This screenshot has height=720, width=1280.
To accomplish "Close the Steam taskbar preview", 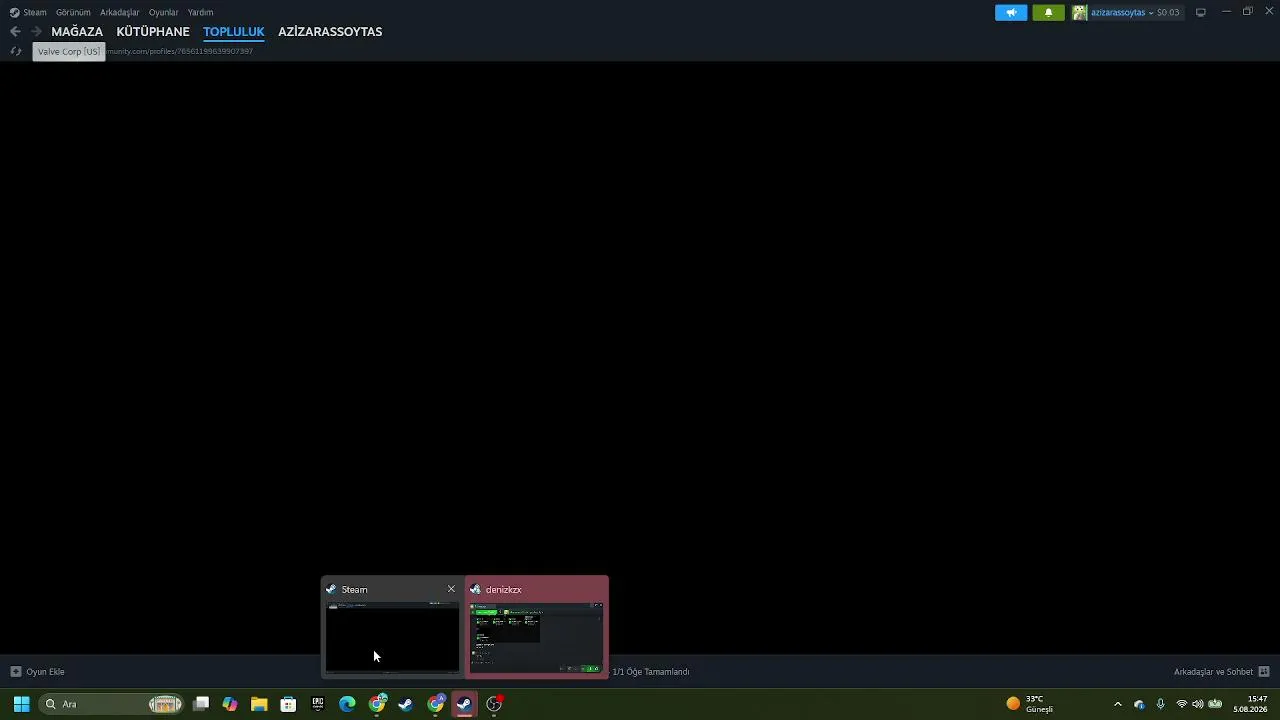I will [451, 589].
